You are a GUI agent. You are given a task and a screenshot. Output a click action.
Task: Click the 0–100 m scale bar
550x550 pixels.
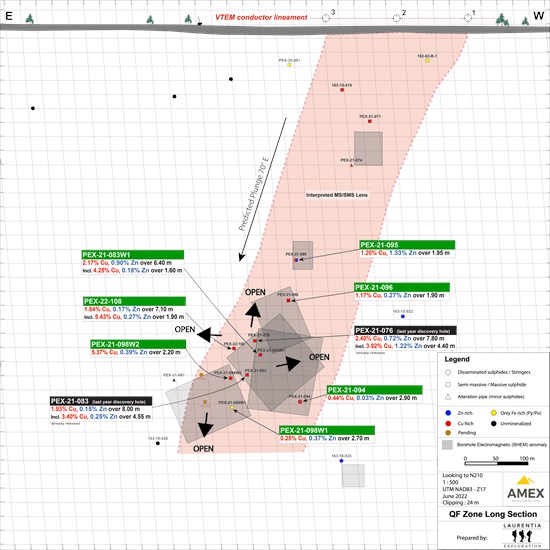pos(496,463)
